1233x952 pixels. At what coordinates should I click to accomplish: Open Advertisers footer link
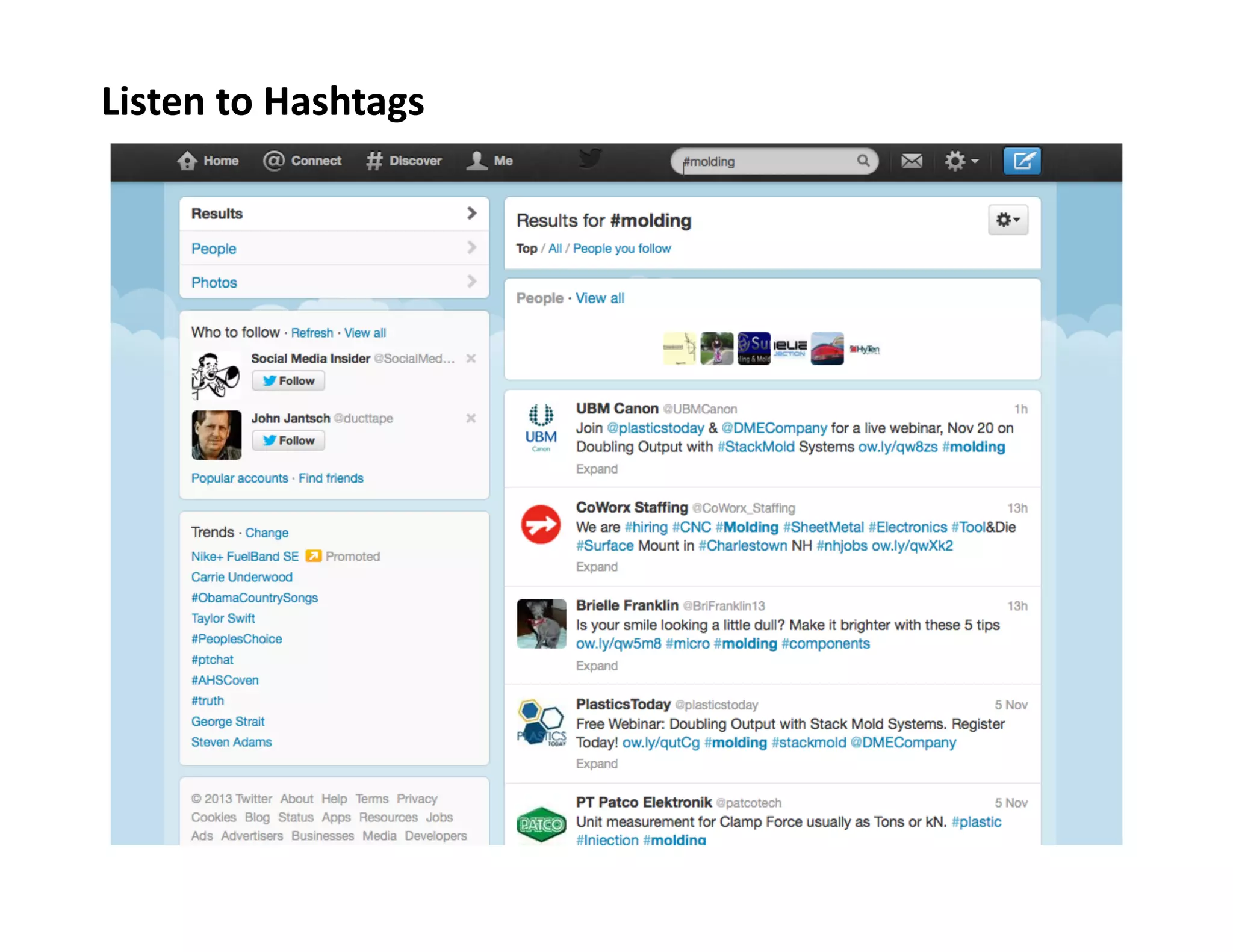(252, 836)
